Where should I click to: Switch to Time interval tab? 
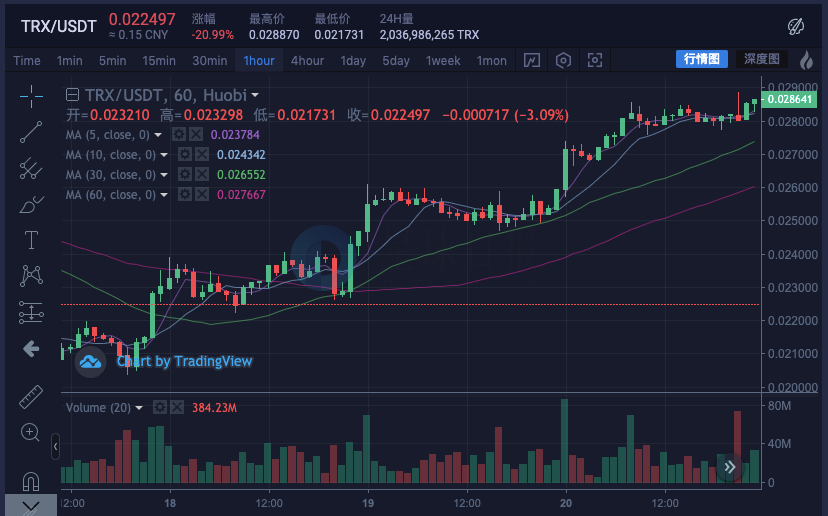pos(27,61)
